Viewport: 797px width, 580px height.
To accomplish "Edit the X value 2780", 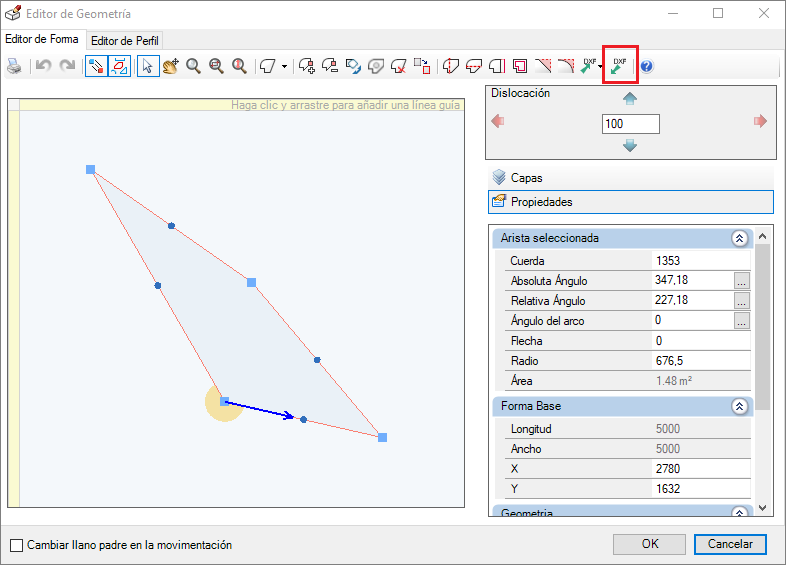I will 701,469.
